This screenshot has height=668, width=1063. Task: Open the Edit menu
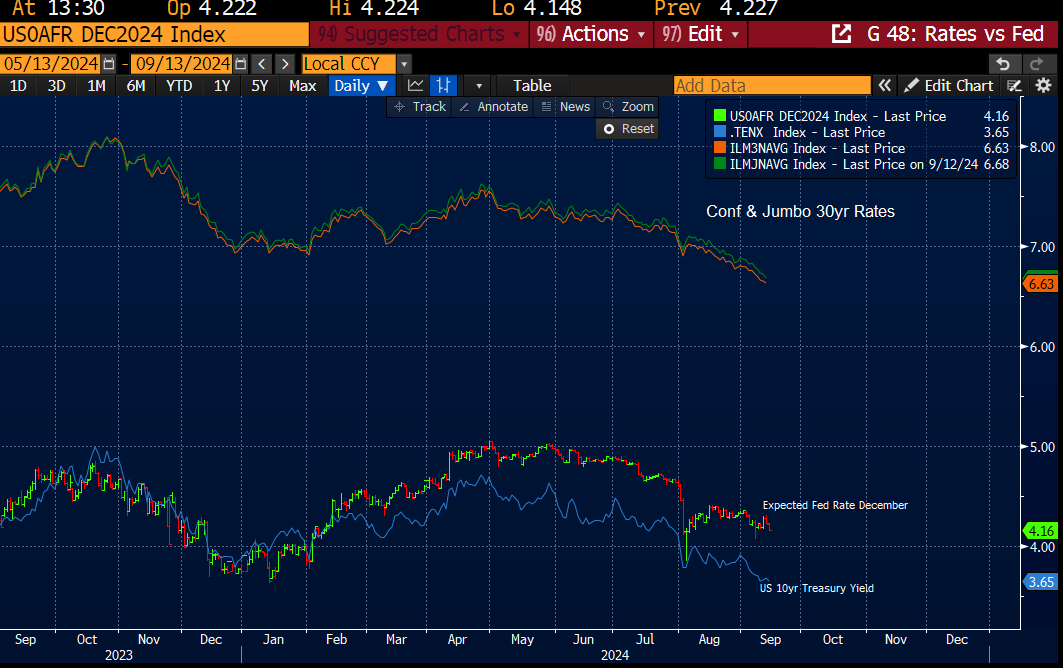[x=702, y=34]
